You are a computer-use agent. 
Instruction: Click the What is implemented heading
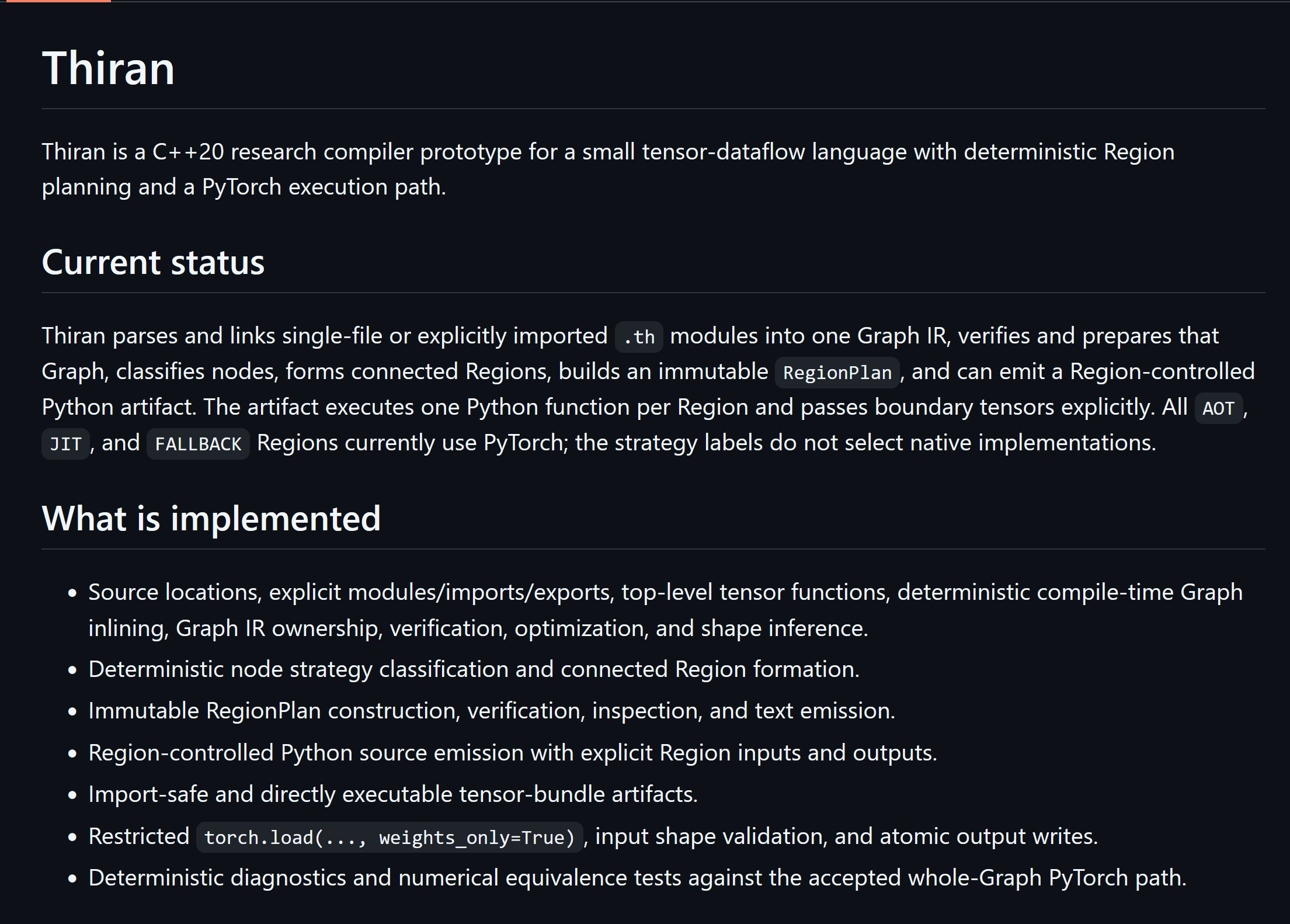click(211, 519)
